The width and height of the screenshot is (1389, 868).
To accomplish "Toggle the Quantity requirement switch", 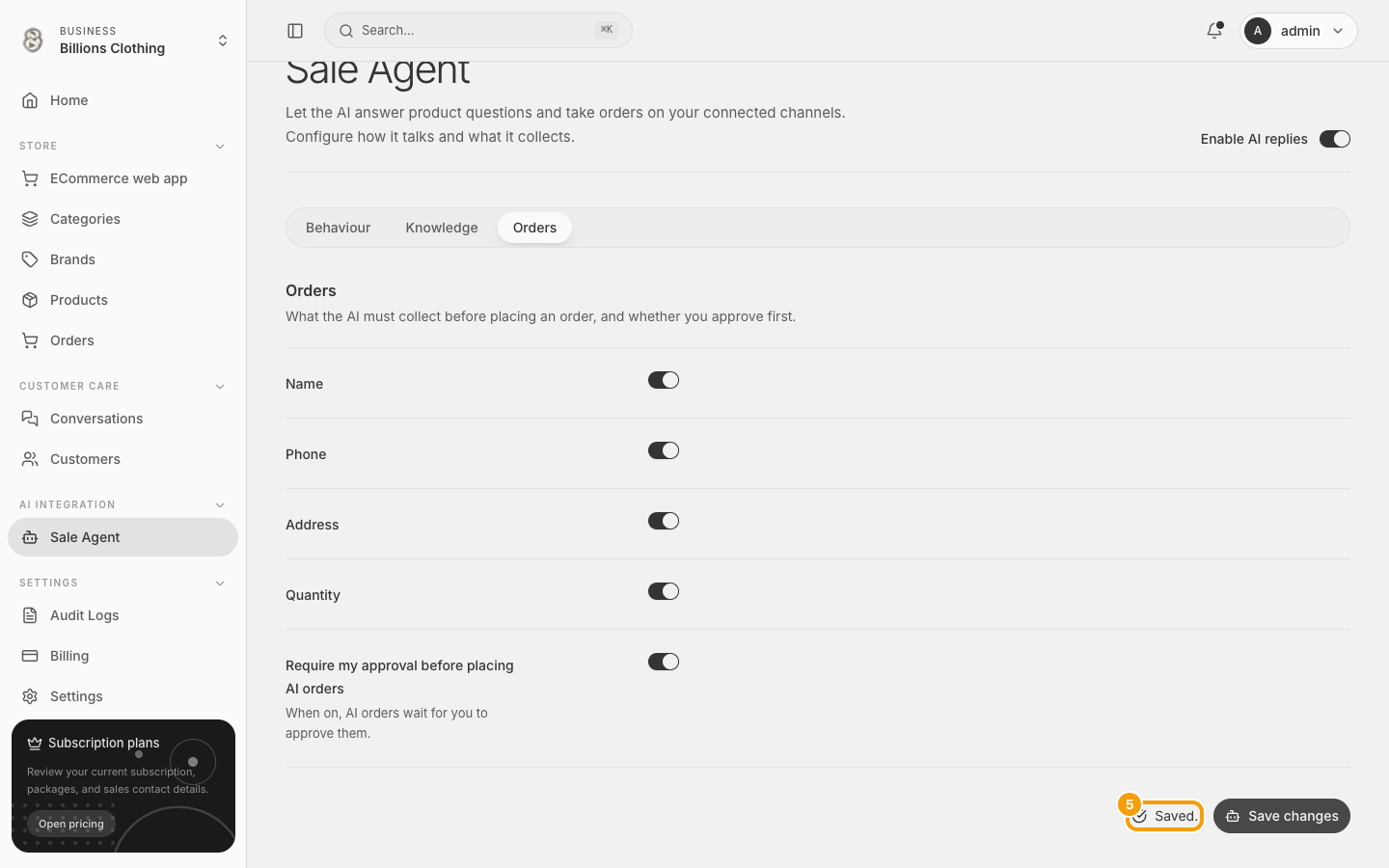I will pos(664,591).
